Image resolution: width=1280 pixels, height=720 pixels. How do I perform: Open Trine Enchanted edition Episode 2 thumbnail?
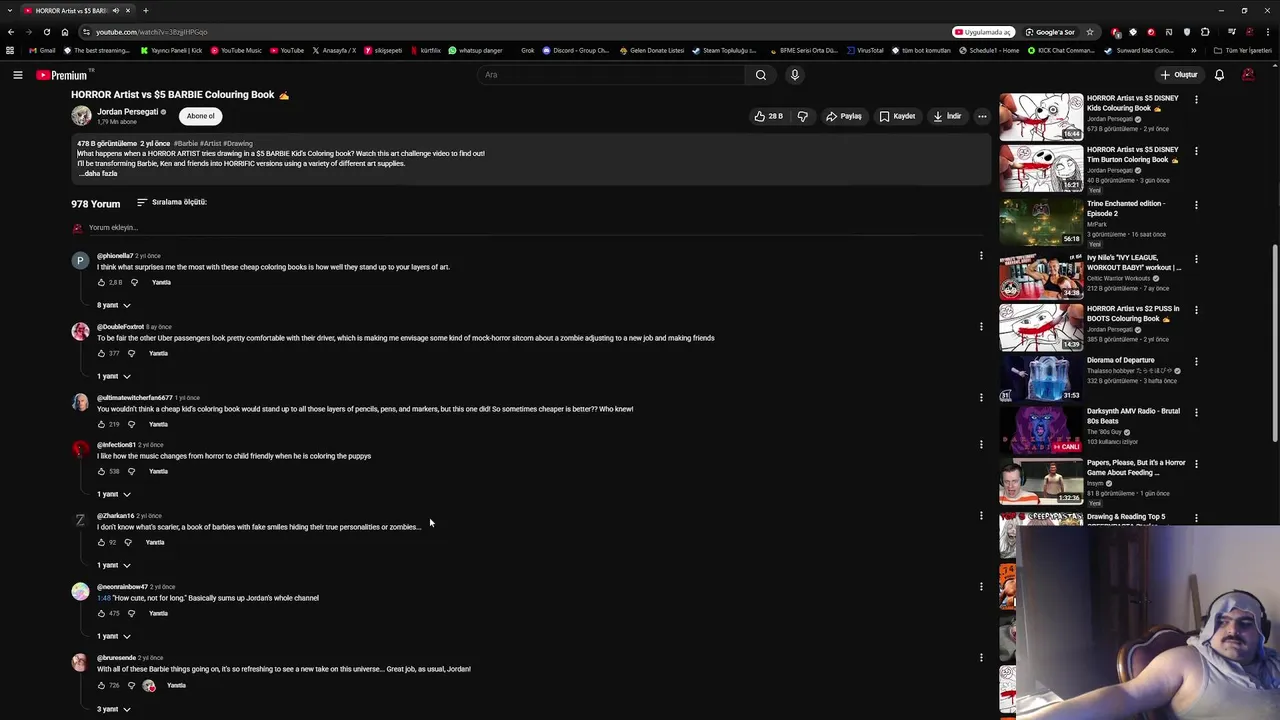coord(1041,223)
